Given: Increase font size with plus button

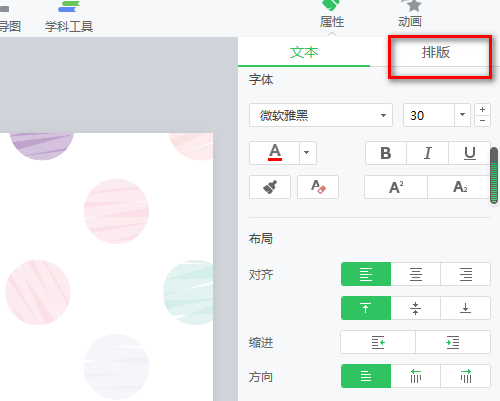Looking at the screenshot, I should point(482,109).
